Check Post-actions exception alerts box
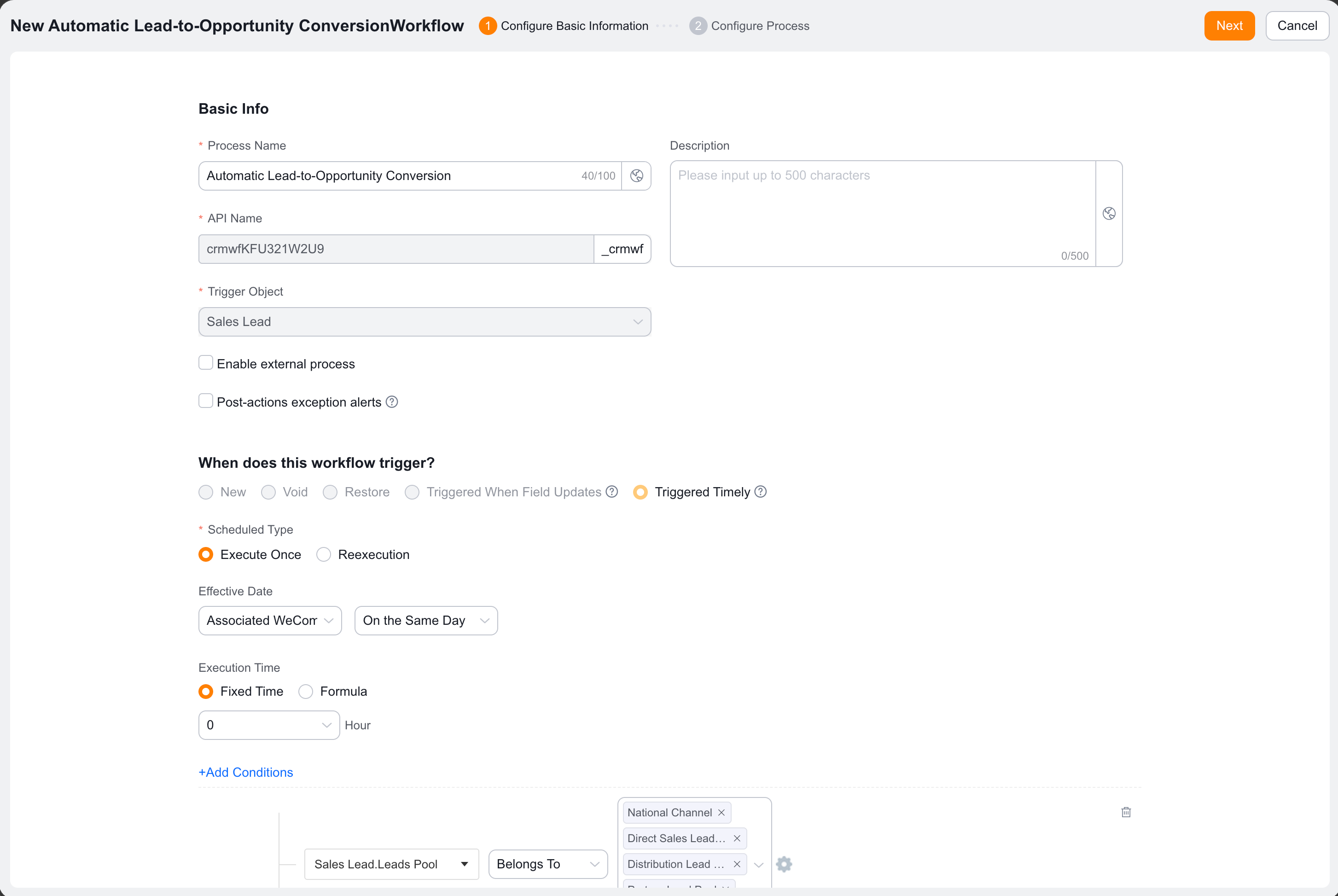This screenshot has height=896, width=1338. click(x=206, y=401)
